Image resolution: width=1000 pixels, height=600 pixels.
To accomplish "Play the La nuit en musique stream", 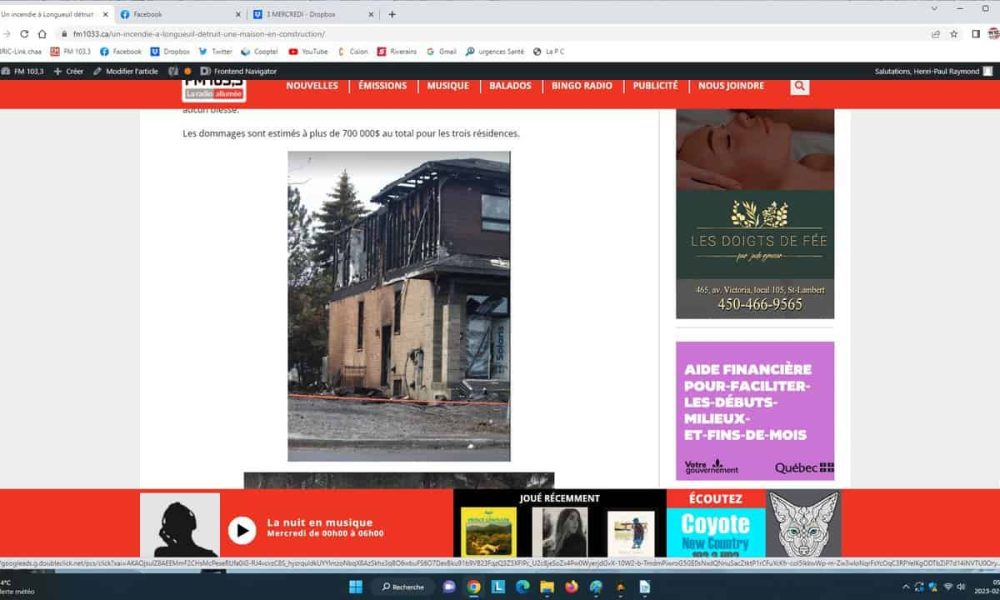I will tap(242, 529).
